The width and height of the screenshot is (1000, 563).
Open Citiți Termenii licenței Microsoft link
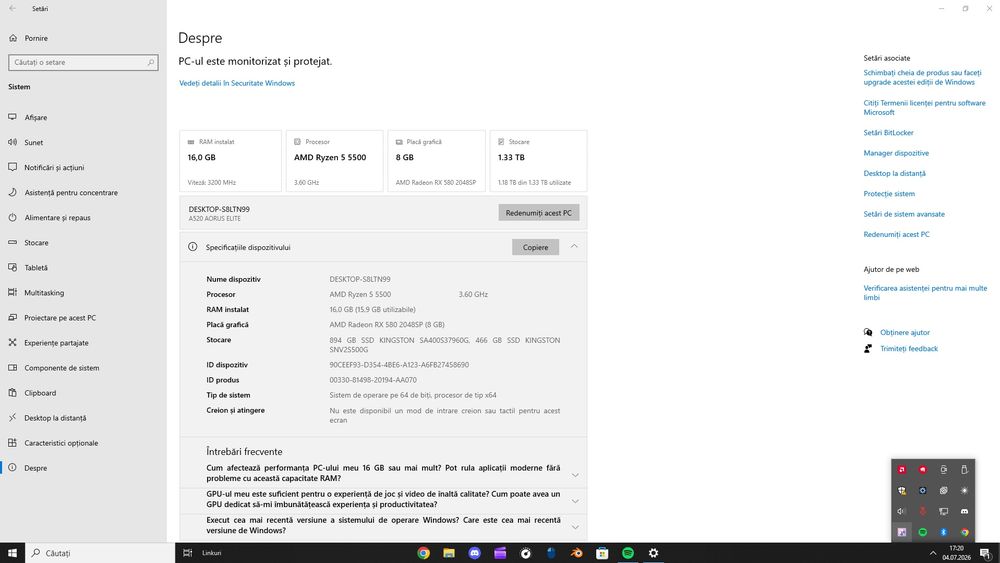click(x=924, y=107)
